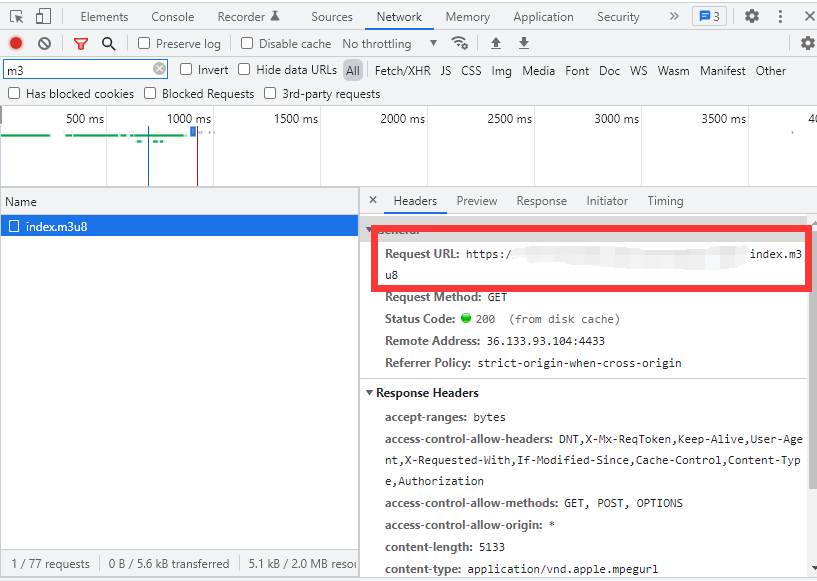
Task: Open the Response detail tab
Action: [x=541, y=201]
